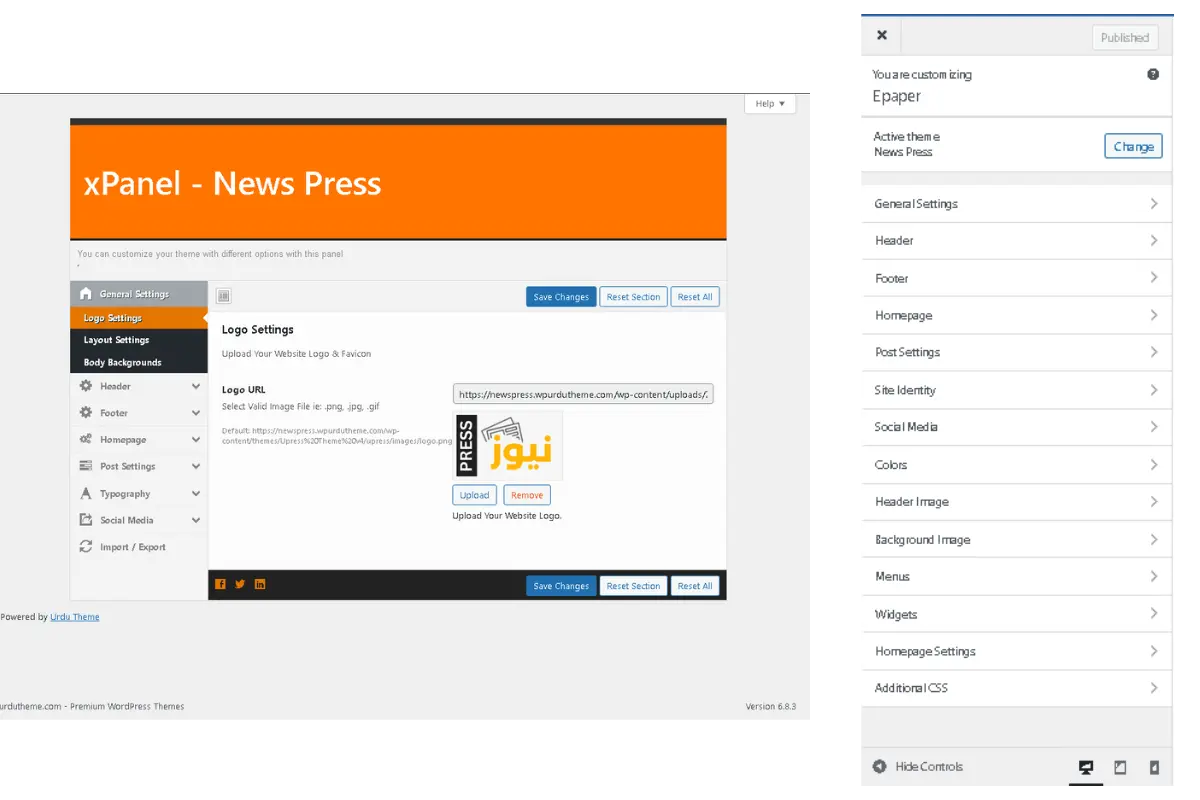The image size is (1200, 800).
Task: Click the expand-all options icon beside Save Changes
Action: point(223,296)
